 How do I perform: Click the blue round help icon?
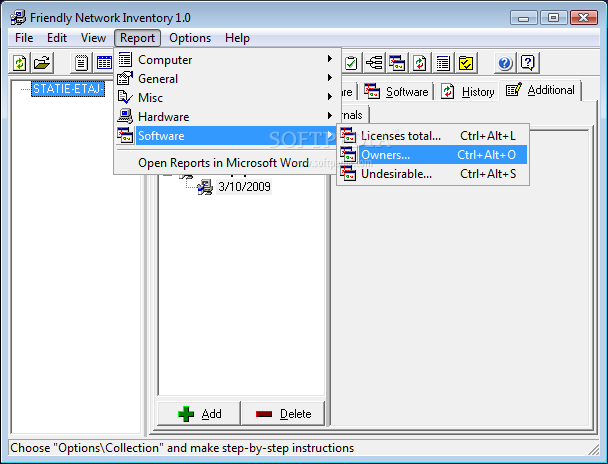(x=505, y=63)
